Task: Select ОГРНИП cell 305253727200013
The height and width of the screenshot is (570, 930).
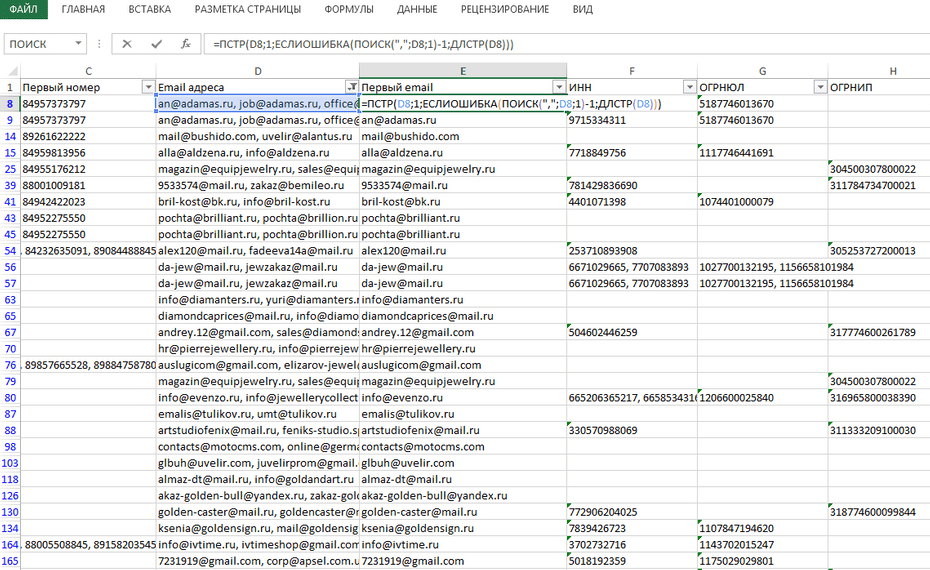Action: (x=879, y=251)
